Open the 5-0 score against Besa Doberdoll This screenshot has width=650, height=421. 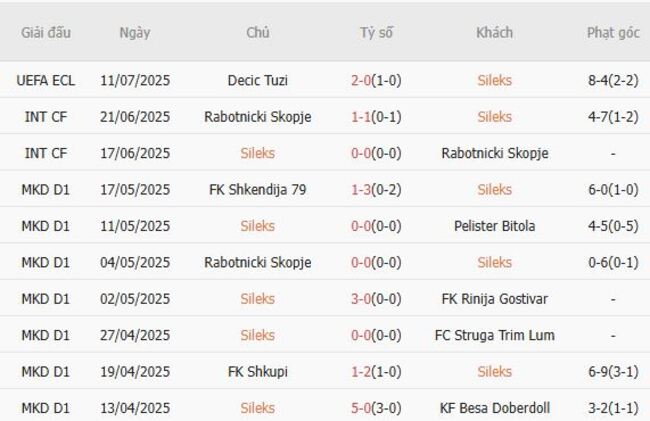click(x=376, y=408)
